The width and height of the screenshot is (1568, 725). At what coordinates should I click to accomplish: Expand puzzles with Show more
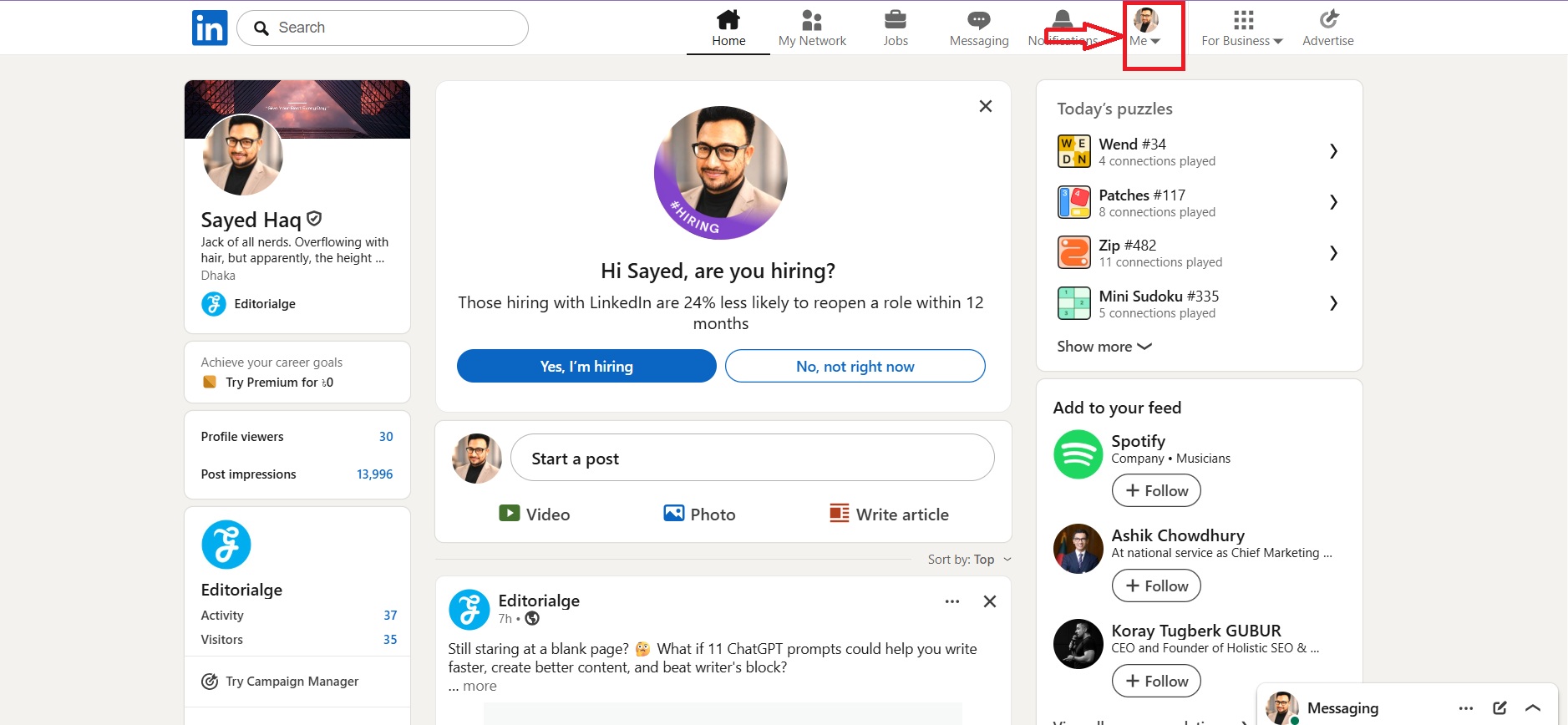point(1104,347)
